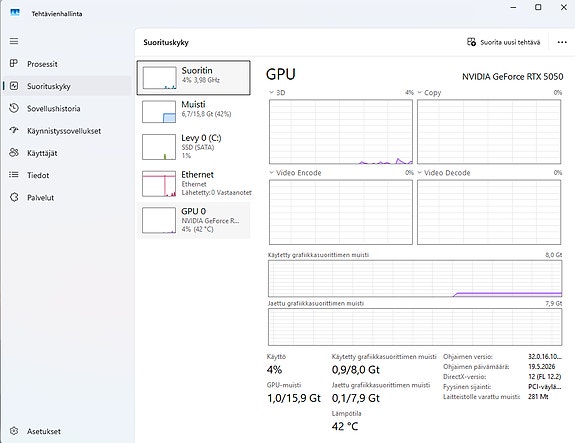This screenshot has height=443, width=575.
Task: Click the 7,9 Gt graph scale label
Action: 554,303
